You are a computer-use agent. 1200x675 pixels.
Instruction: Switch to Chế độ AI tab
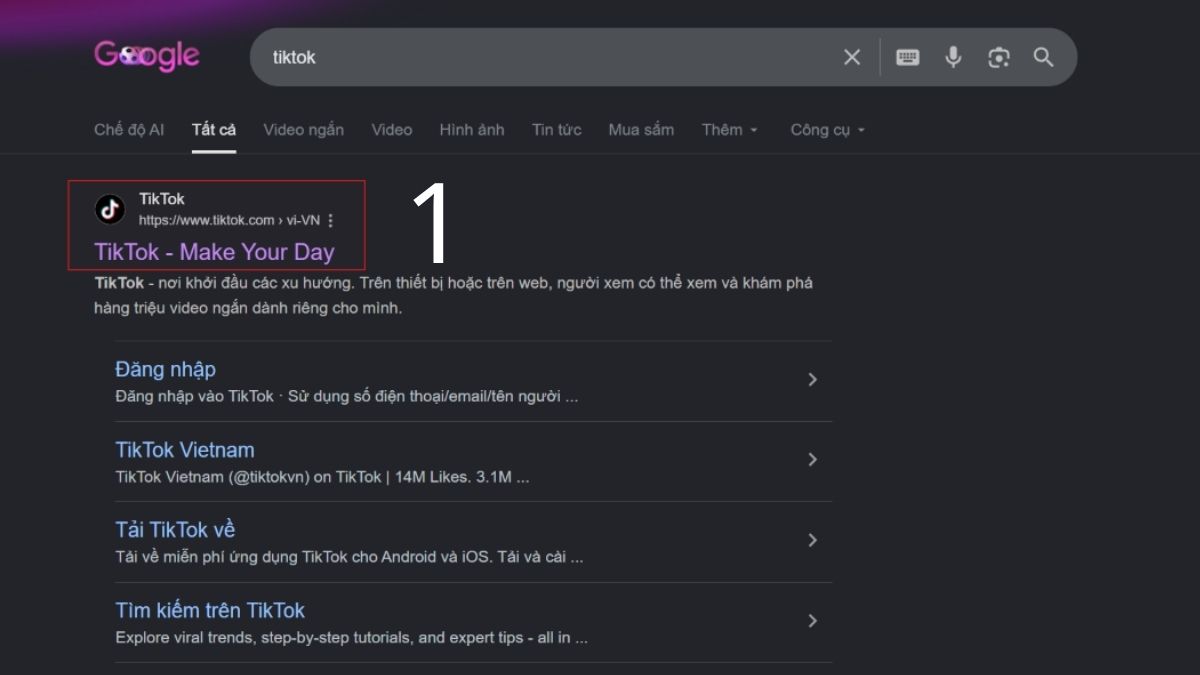(129, 129)
